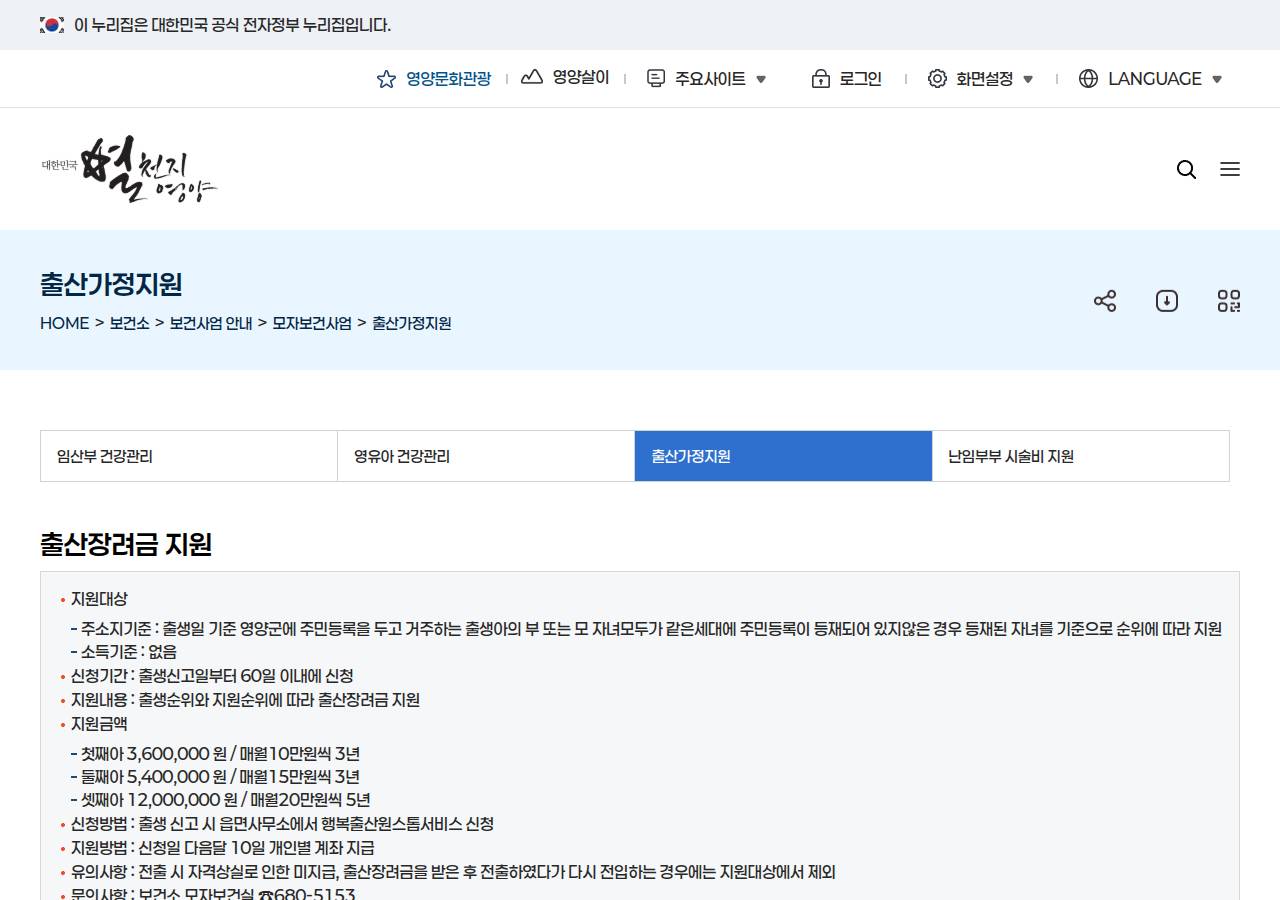Expand the LANGUAGE dropdown arrow
Screen dimensions: 1280x900
point(1217,79)
